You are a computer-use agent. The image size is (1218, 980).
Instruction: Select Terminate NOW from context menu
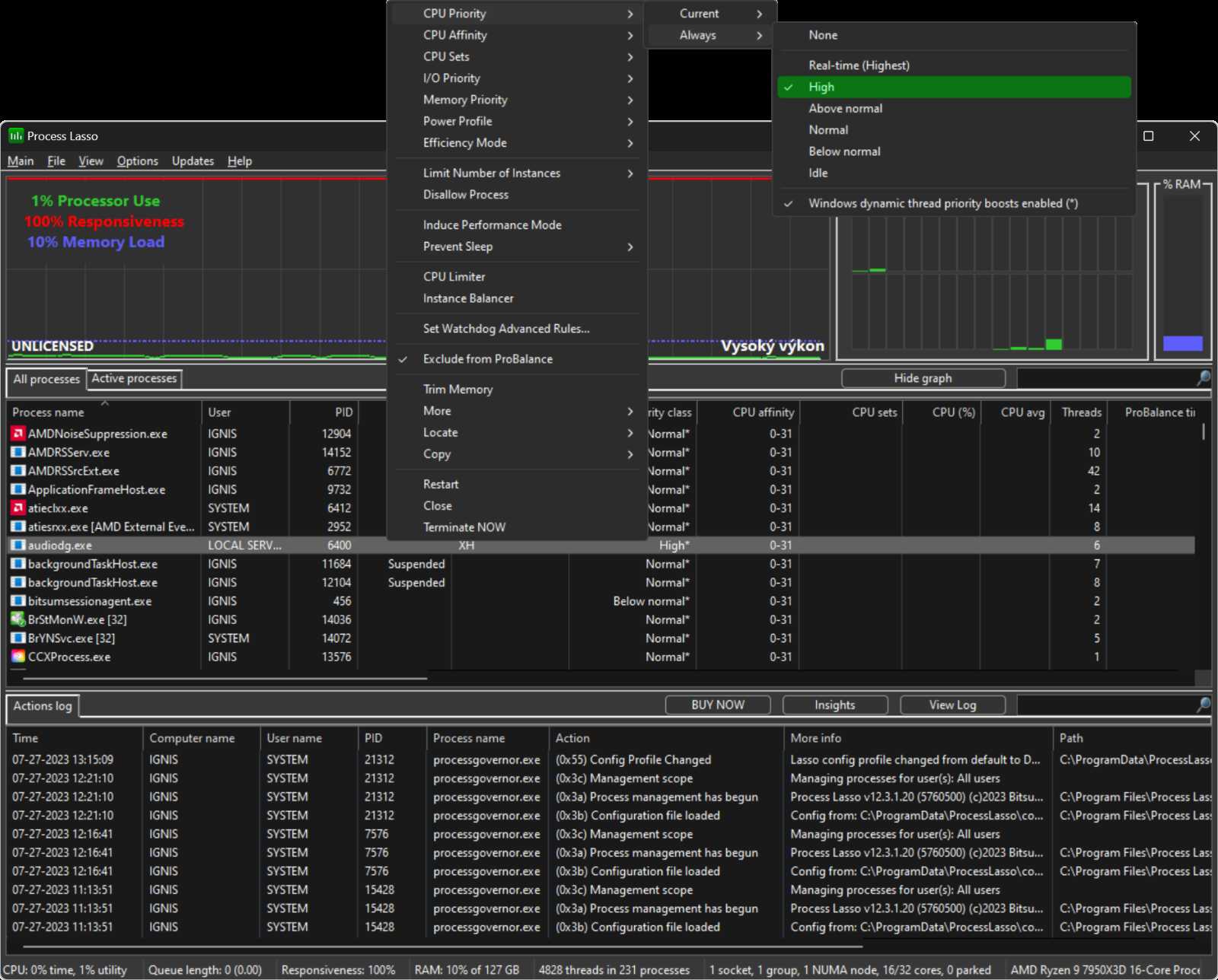tap(518, 527)
